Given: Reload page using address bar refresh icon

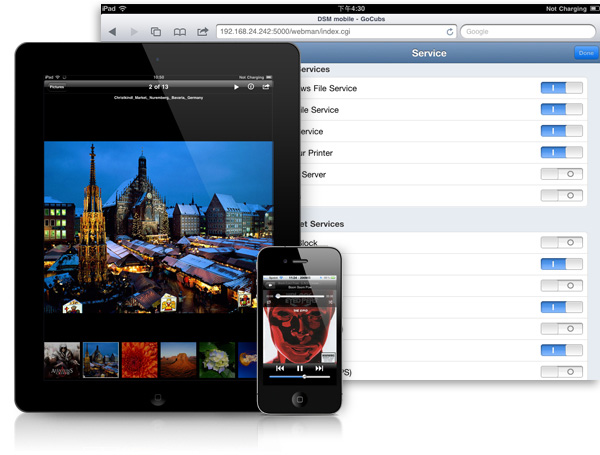Looking at the screenshot, I should pos(450,31).
